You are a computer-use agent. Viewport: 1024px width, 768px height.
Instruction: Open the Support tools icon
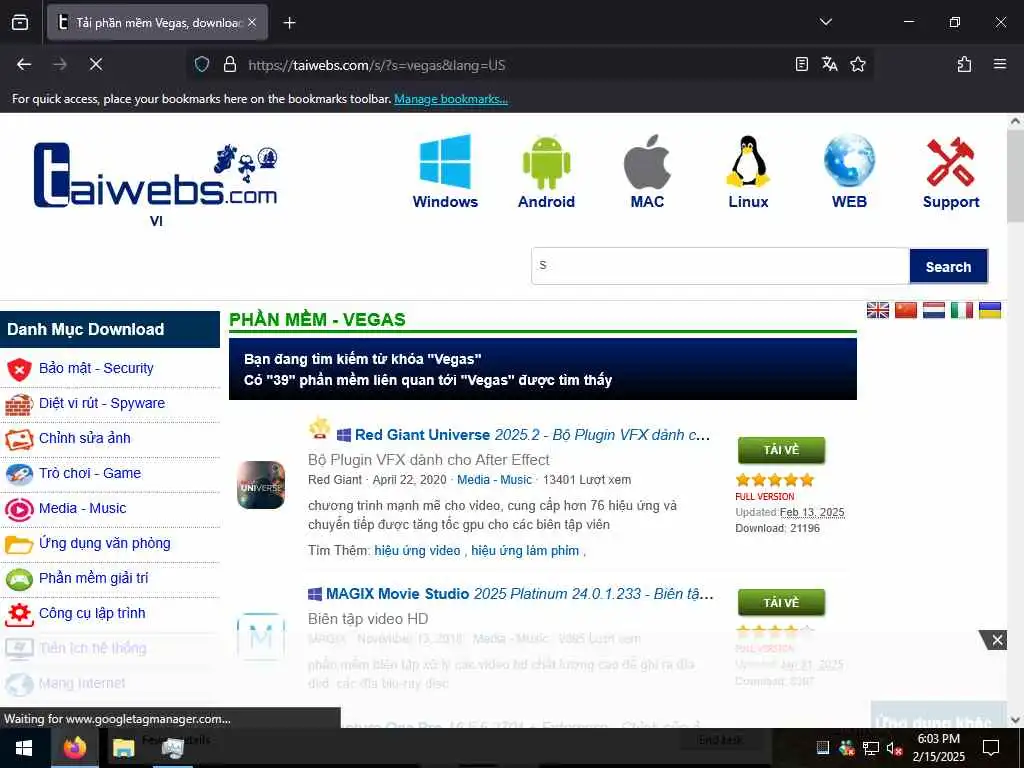pos(951,171)
